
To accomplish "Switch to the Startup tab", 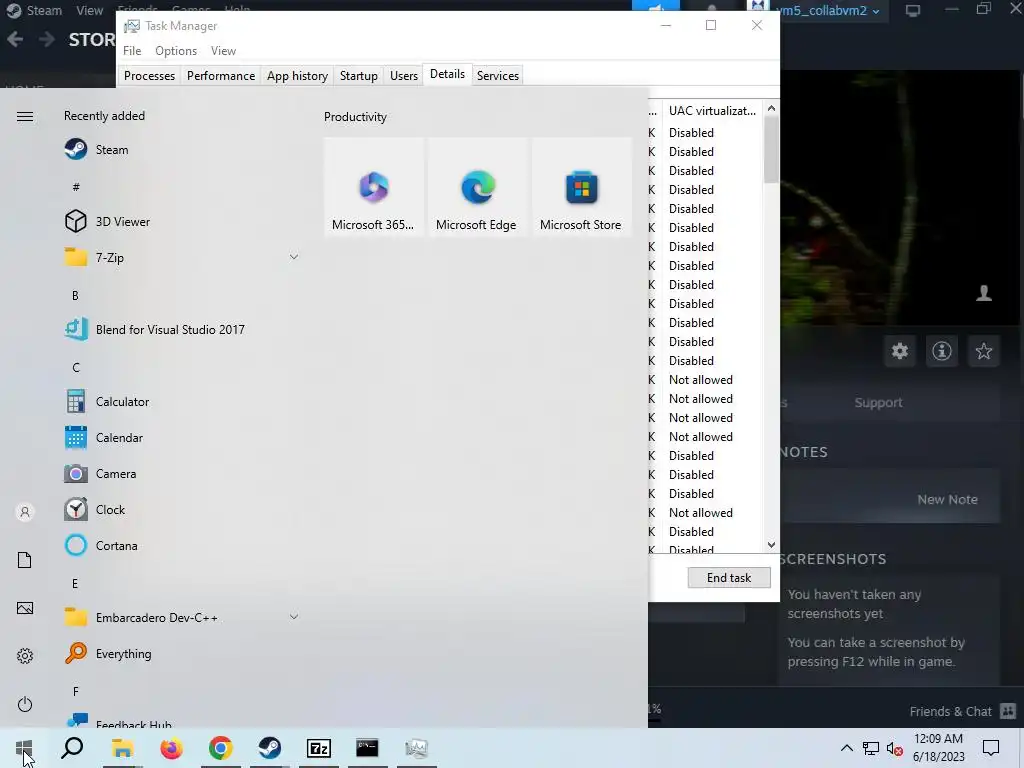I will click(359, 76).
